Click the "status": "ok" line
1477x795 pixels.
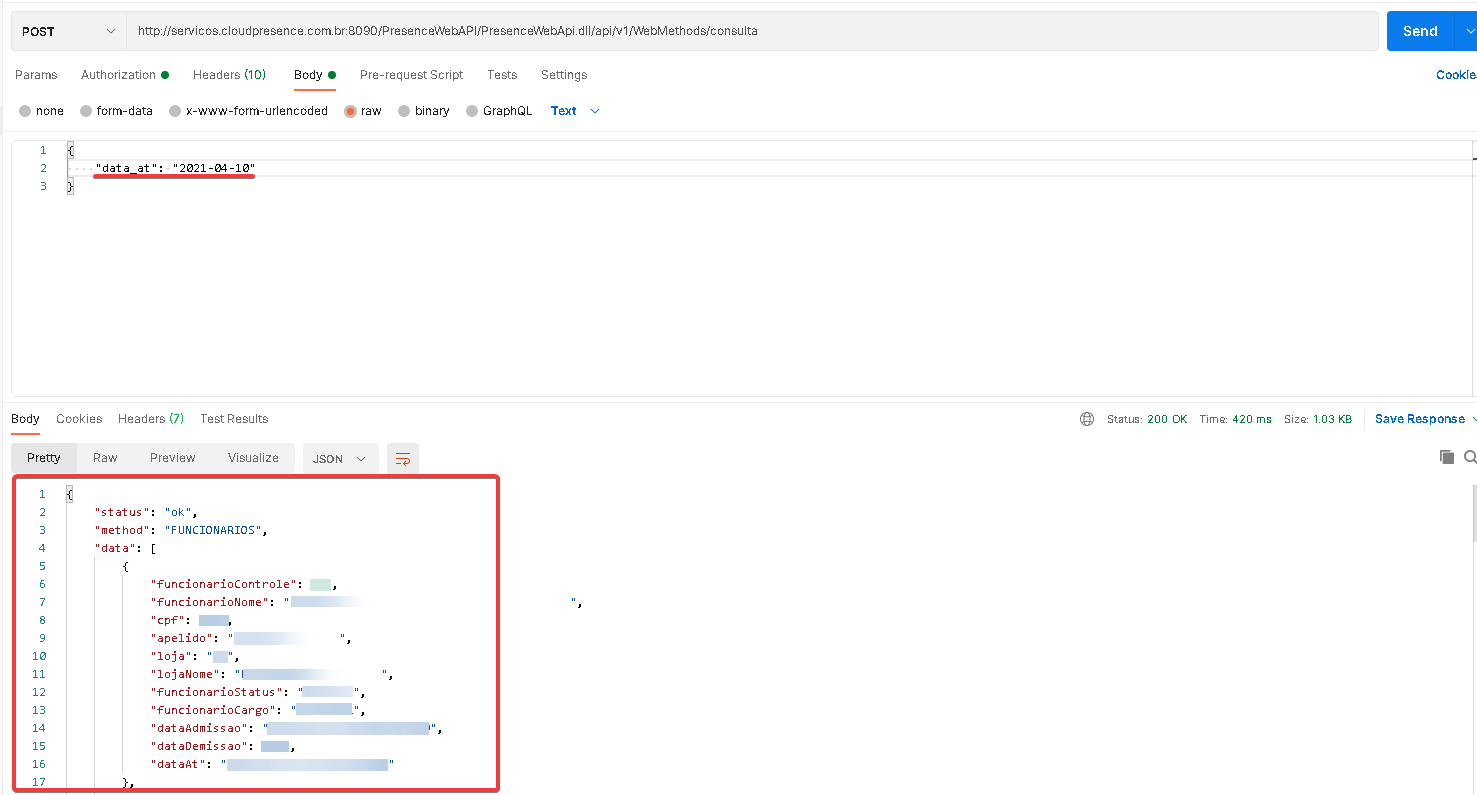145,512
